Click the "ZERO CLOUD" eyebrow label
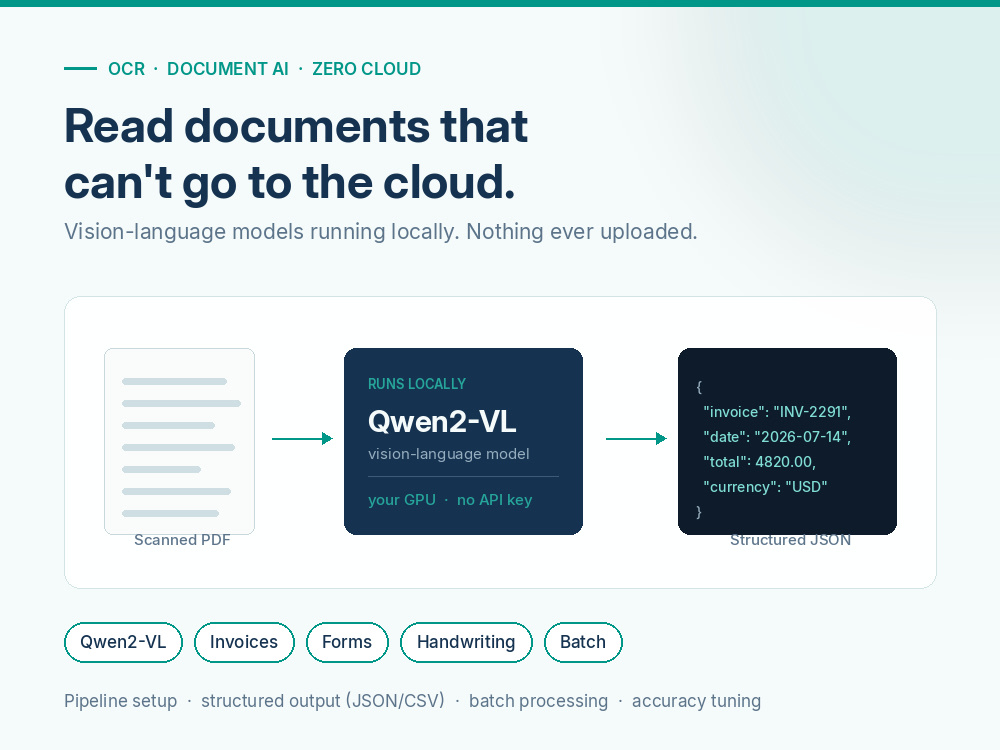The height and width of the screenshot is (750, 1000). (367, 69)
